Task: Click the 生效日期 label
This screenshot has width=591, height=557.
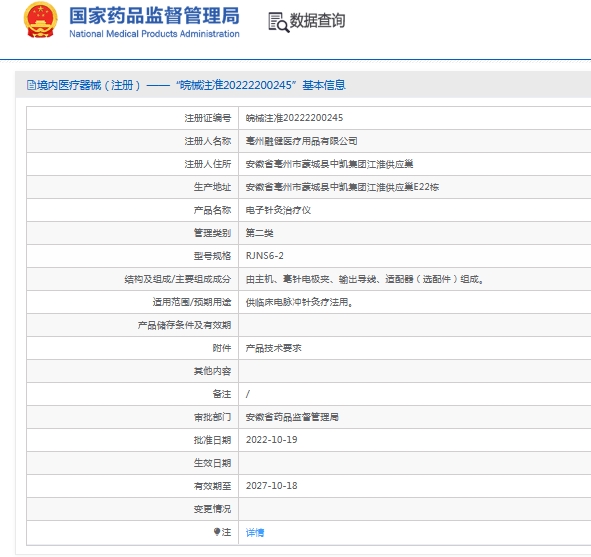Action: point(212,463)
